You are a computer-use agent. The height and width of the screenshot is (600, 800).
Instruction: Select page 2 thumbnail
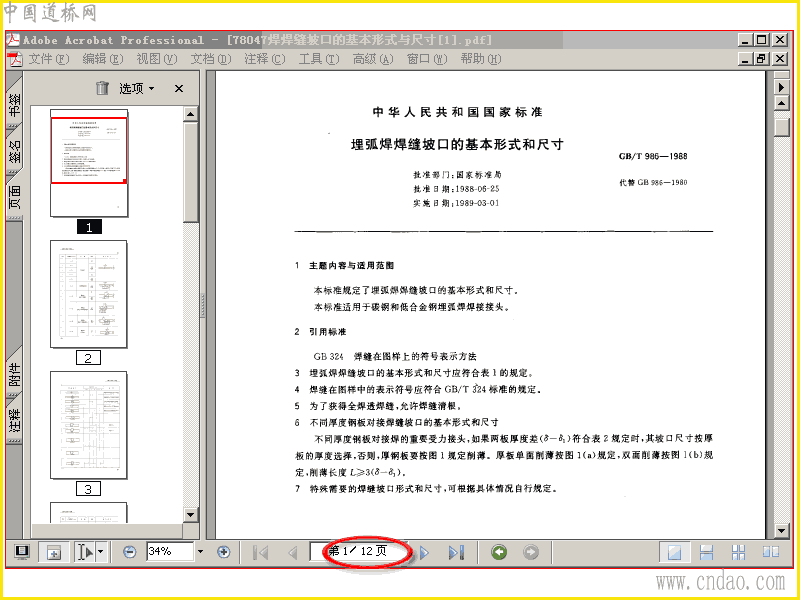point(89,294)
